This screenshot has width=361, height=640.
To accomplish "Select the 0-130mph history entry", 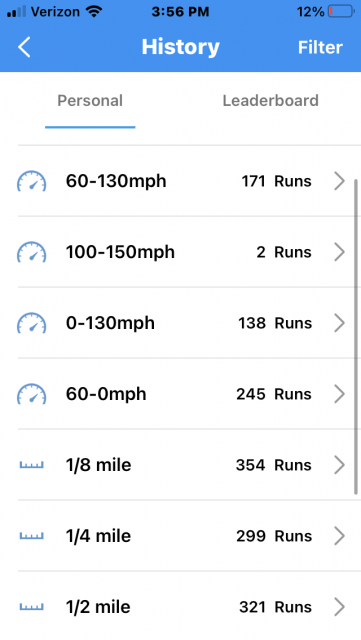I will tap(180, 323).
